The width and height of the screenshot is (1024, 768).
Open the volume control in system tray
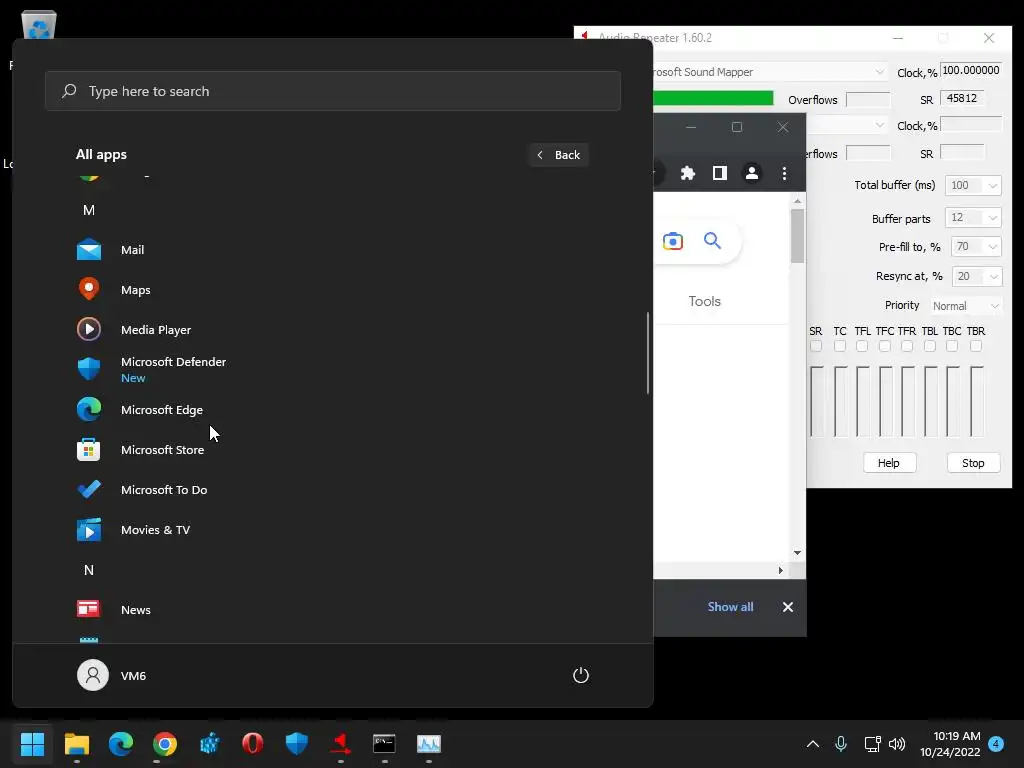(897, 744)
